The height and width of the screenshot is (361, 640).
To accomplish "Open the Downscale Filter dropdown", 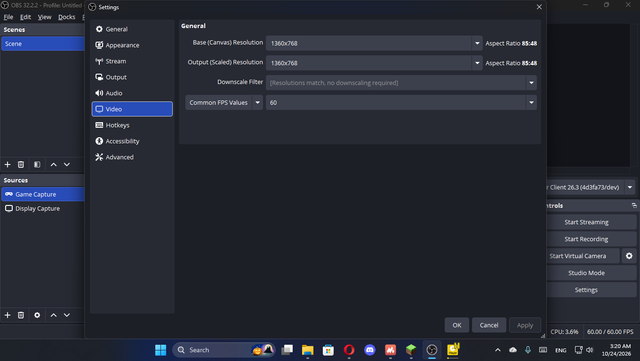I will point(401,82).
